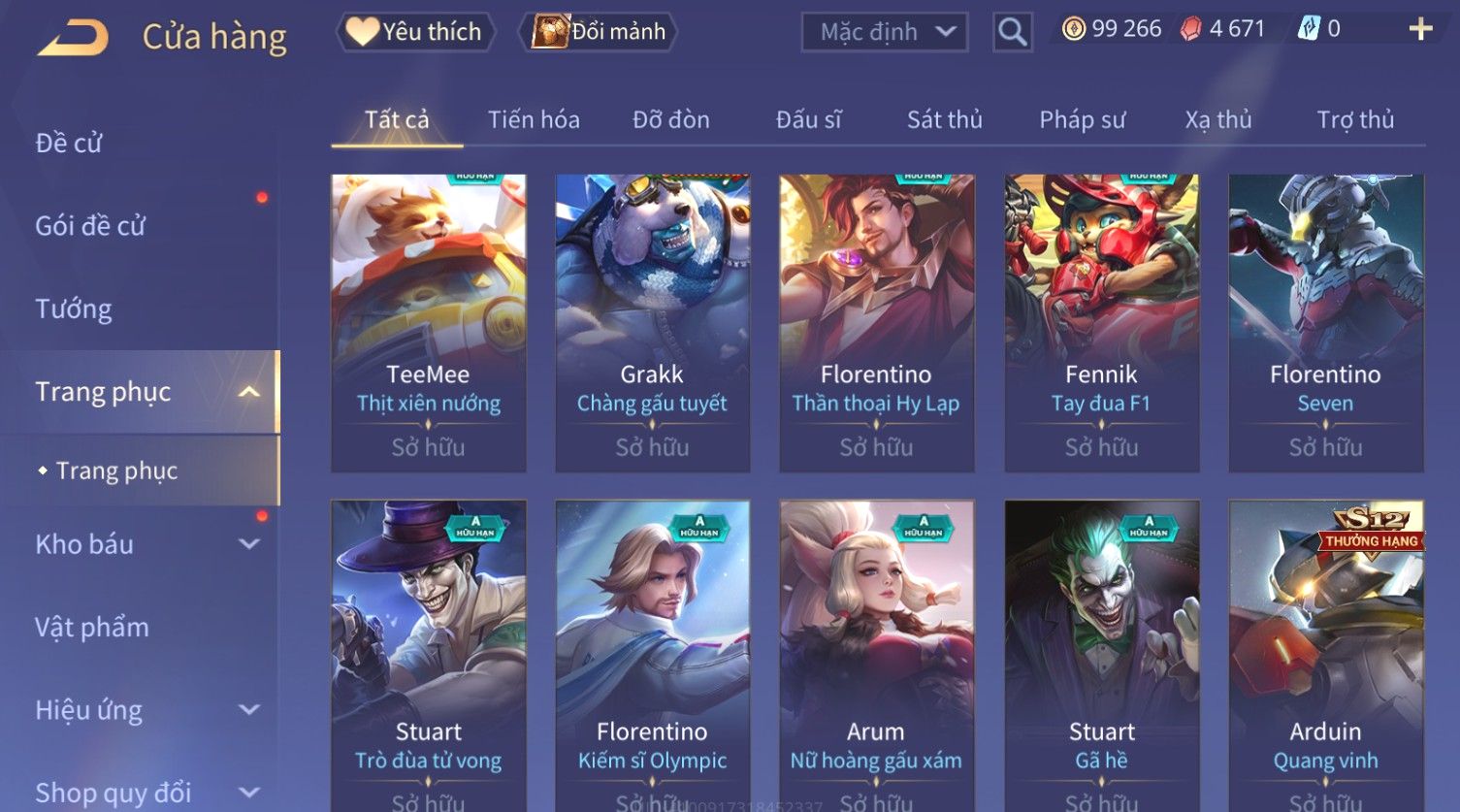Open Tướng in the sidebar
The image size is (1460, 812).
point(74,309)
